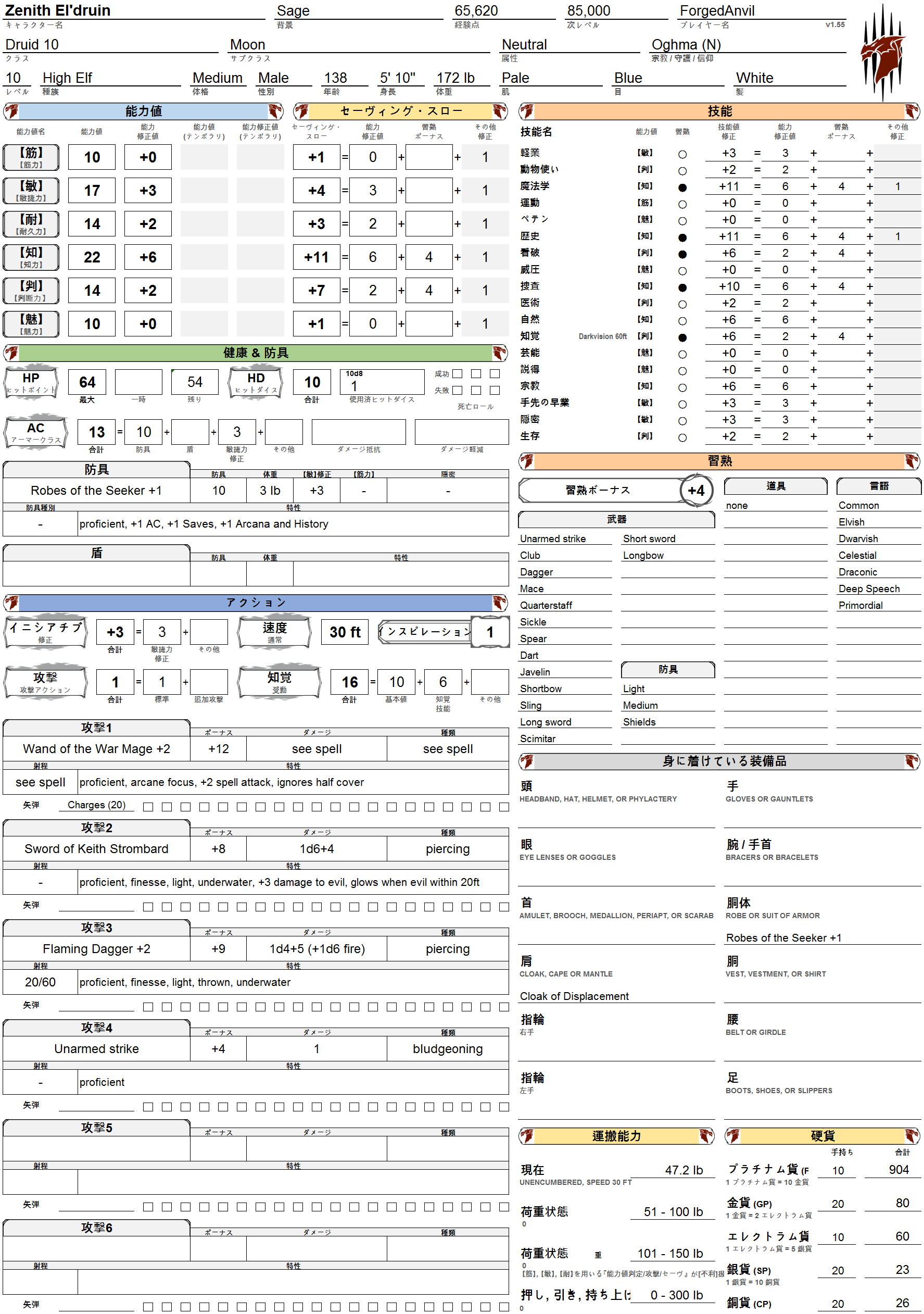Click dragon emblem right of 習熟 header
Viewport: 924px width, 1314px height.
point(912,461)
